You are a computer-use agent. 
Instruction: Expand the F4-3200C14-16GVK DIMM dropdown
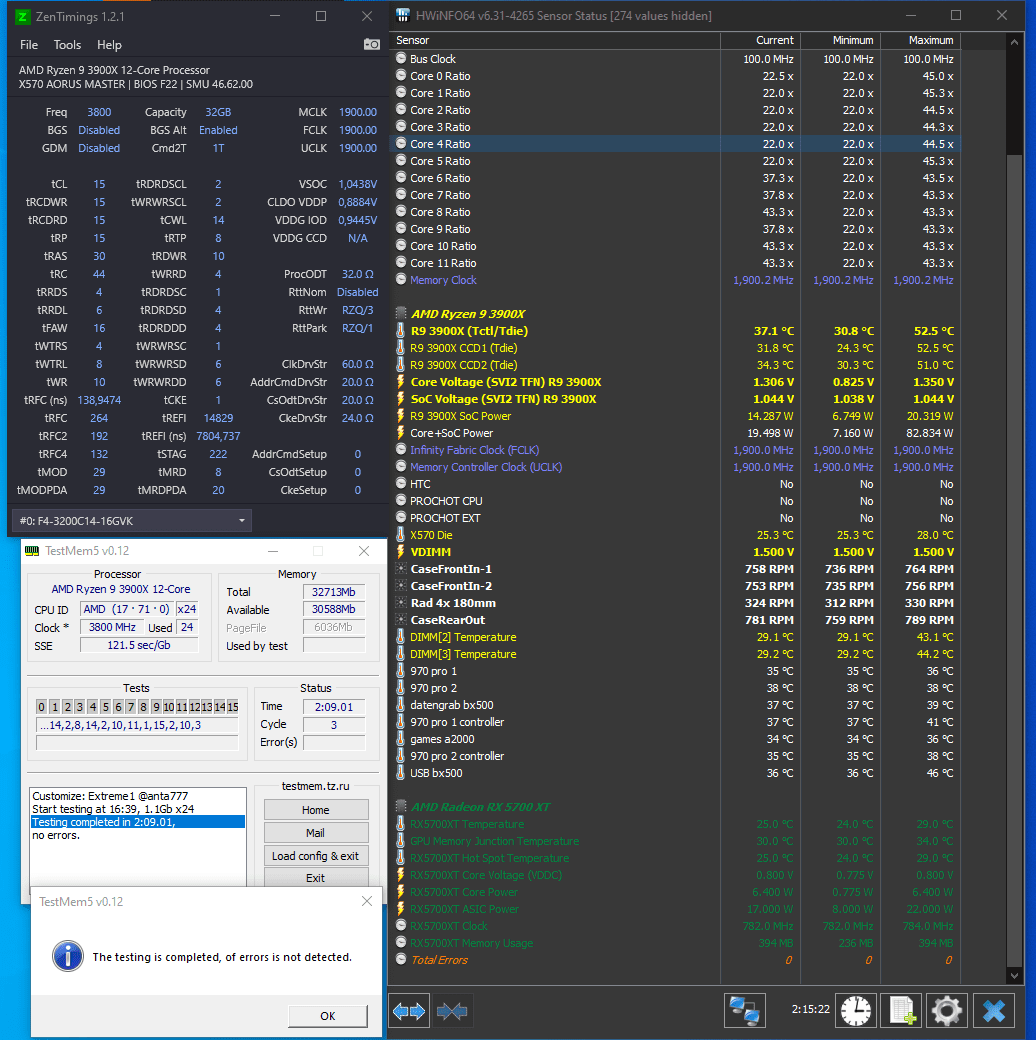pos(132,521)
